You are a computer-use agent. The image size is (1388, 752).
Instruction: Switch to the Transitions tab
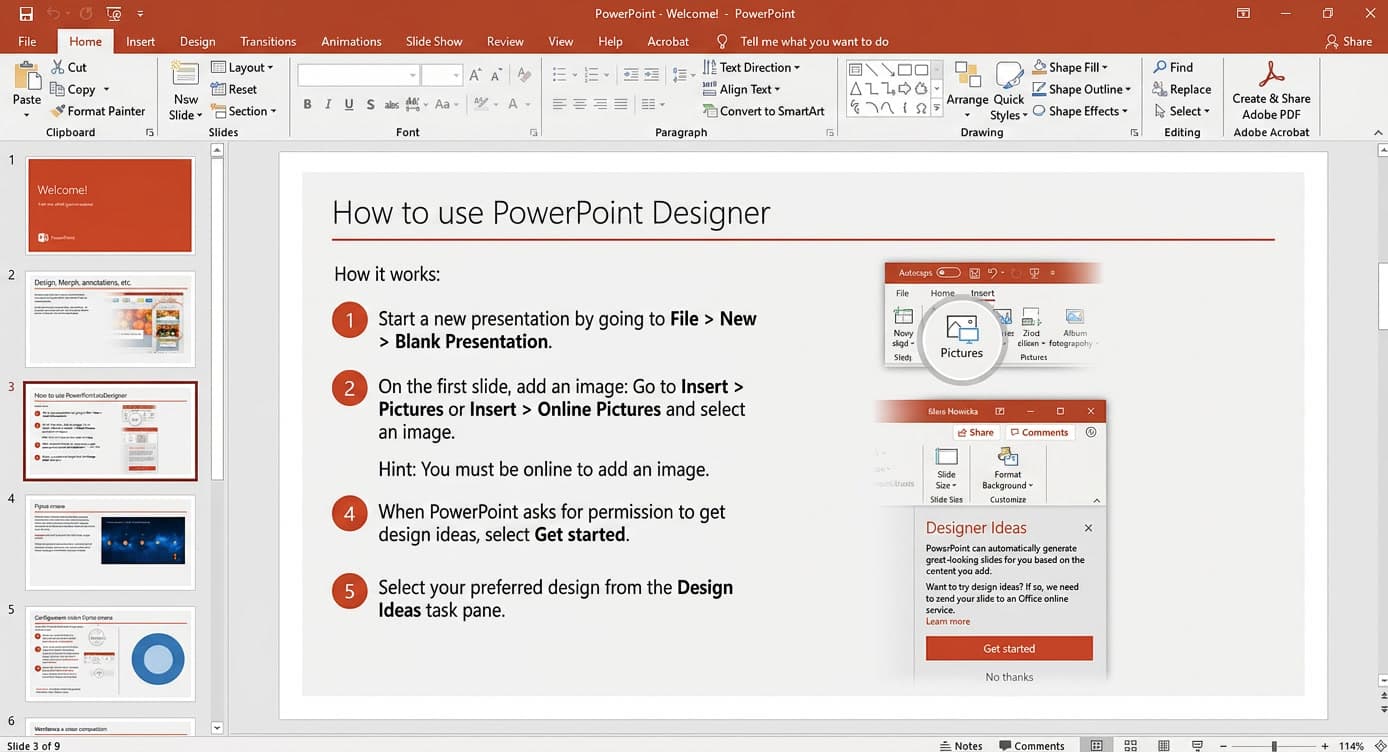(268, 42)
